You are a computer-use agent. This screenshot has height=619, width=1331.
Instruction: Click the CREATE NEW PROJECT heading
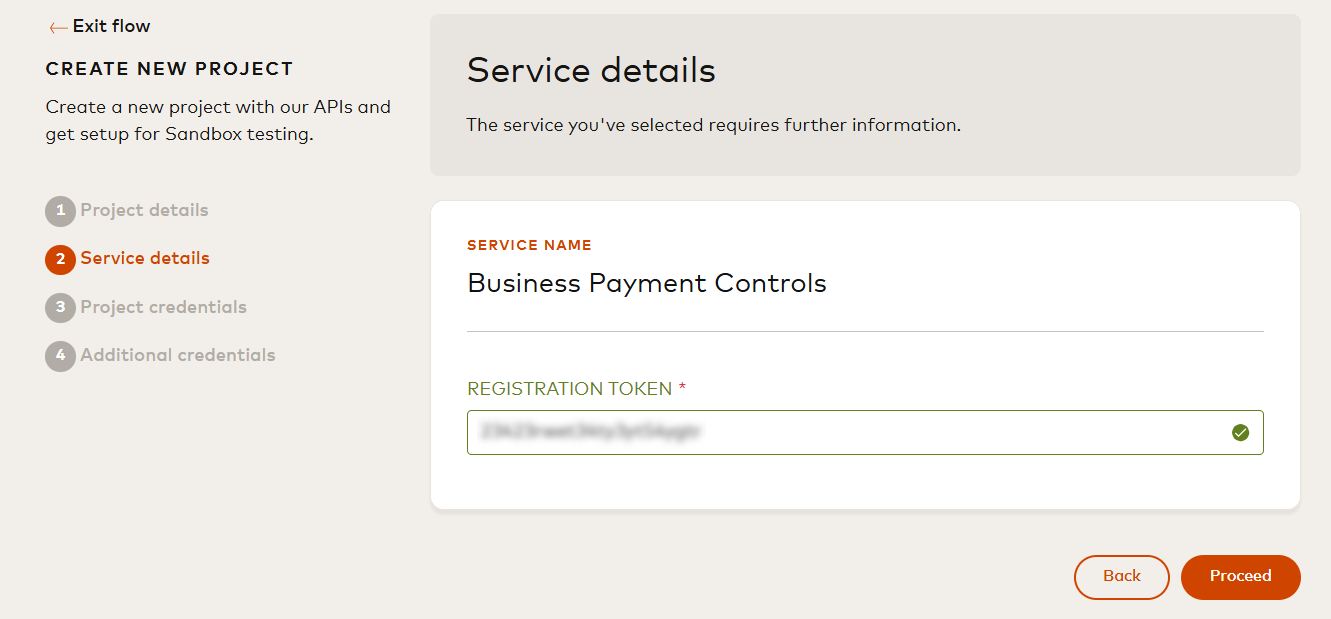coord(169,68)
